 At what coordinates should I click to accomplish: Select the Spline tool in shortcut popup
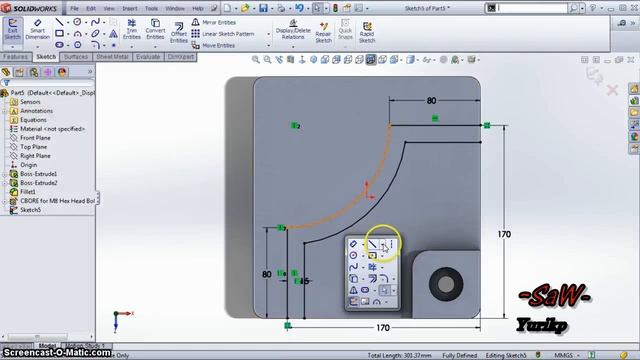click(353, 267)
